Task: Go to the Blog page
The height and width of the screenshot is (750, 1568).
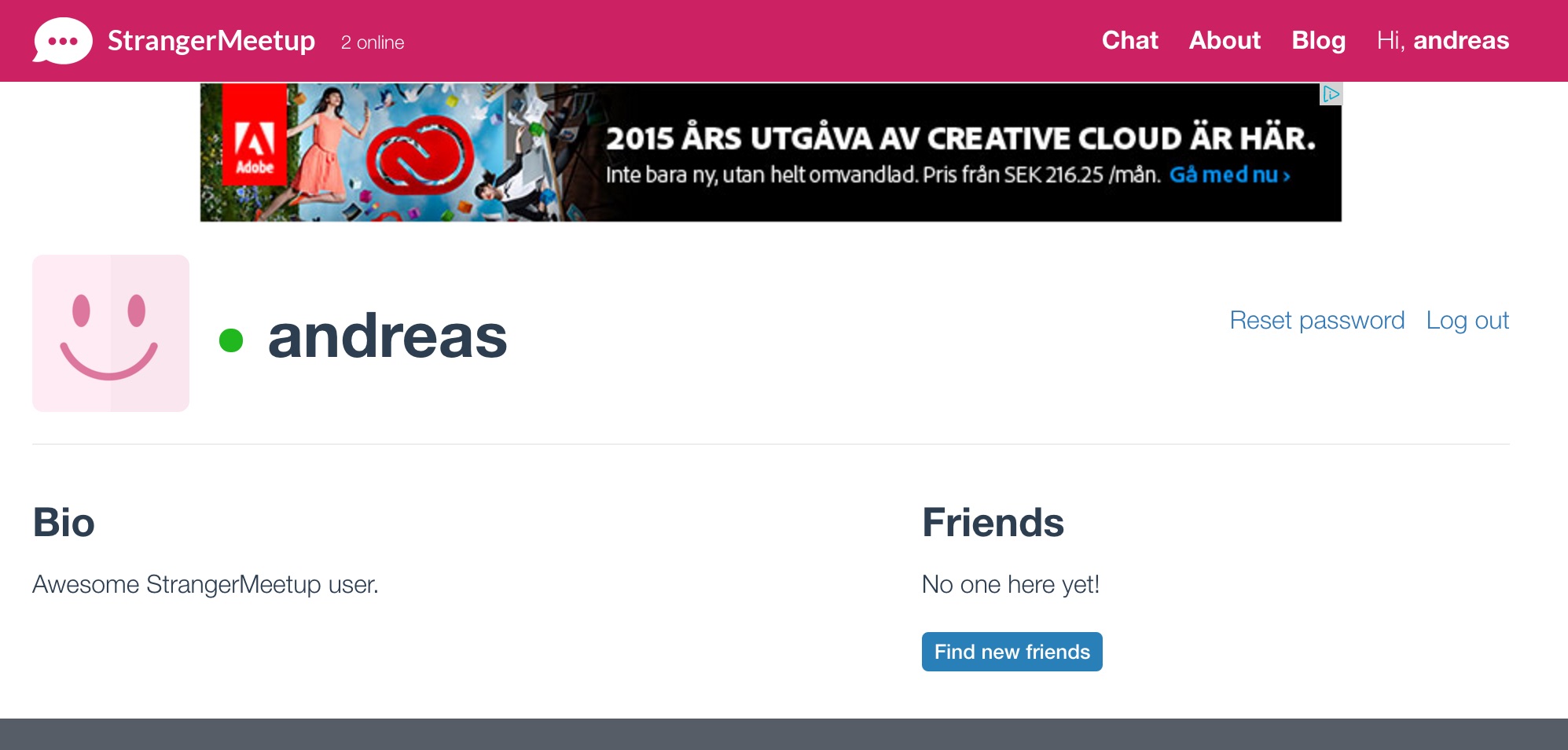Action: click(1318, 40)
